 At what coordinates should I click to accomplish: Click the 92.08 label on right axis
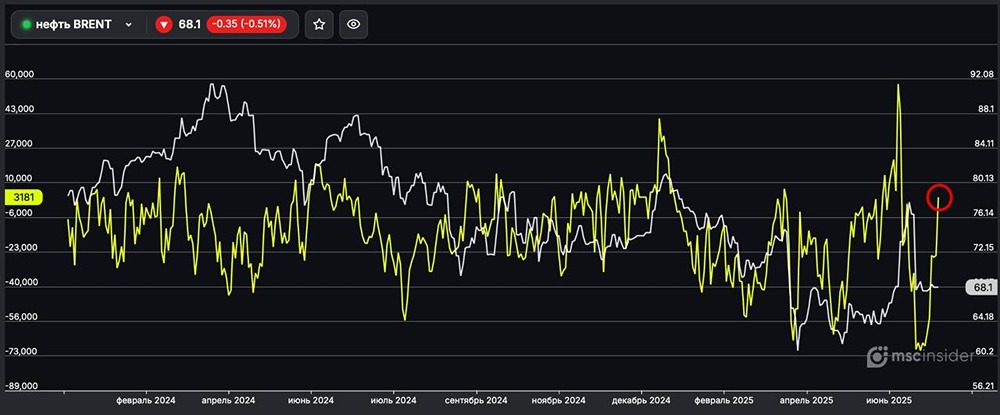[x=982, y=75]
